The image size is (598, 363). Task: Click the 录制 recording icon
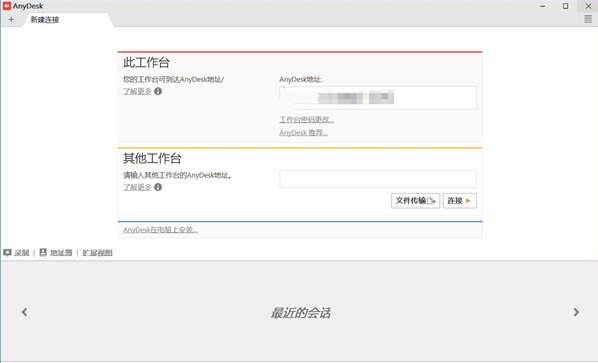click(x=7, y=252)
